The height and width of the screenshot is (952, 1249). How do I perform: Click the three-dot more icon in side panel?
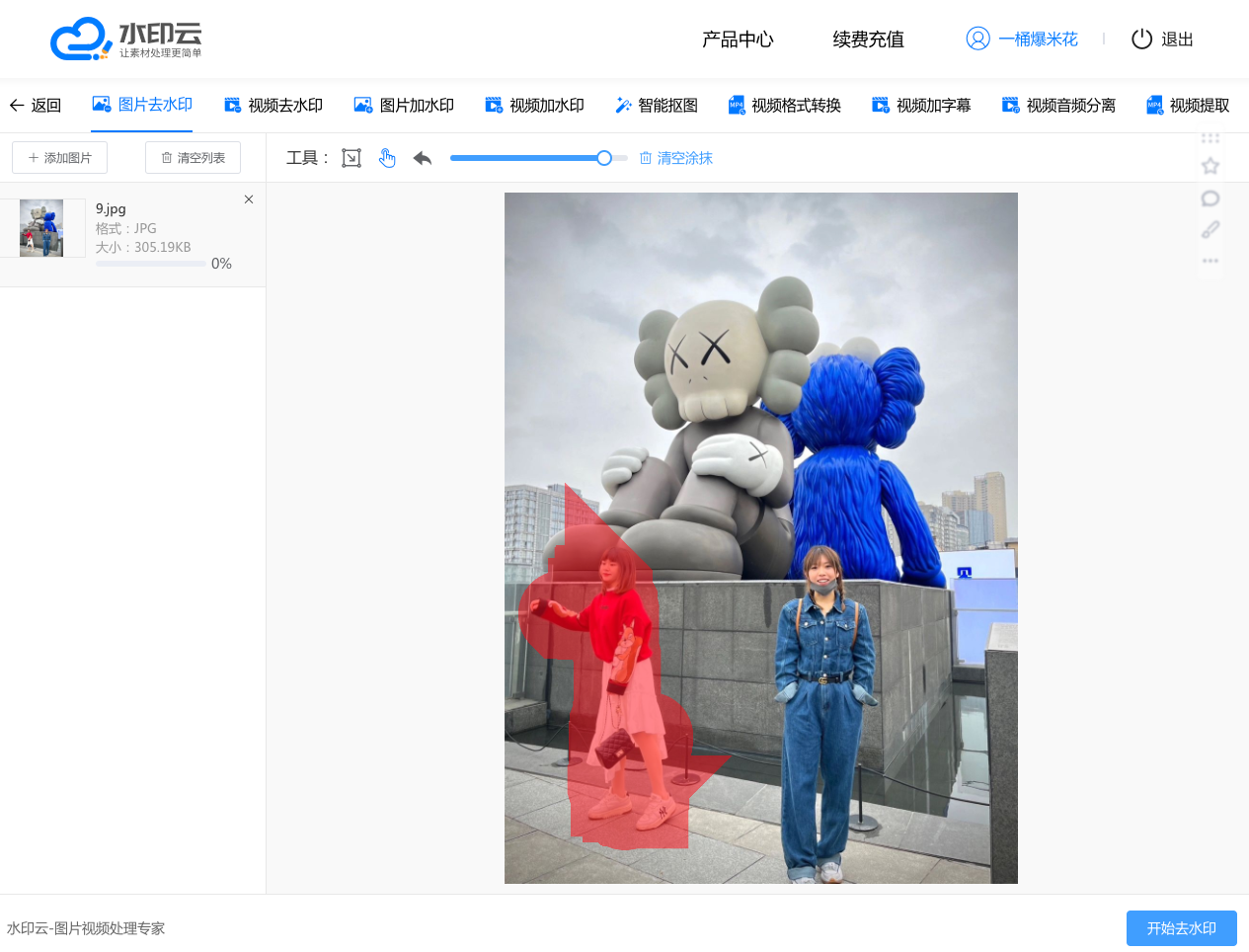[x=1210, y=261]
